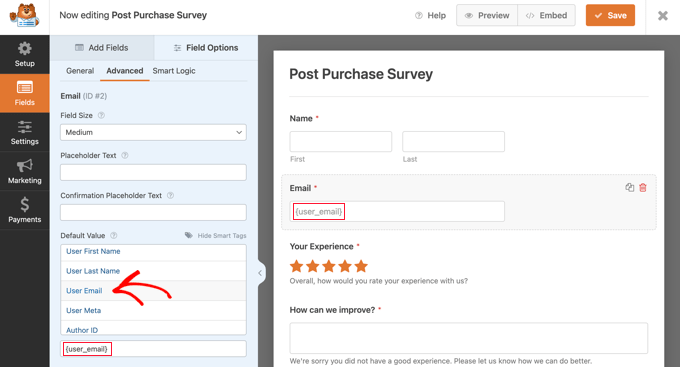
Task: Click the How can we improve textarea
Action: pyautogui.click(x=468, y=338)
